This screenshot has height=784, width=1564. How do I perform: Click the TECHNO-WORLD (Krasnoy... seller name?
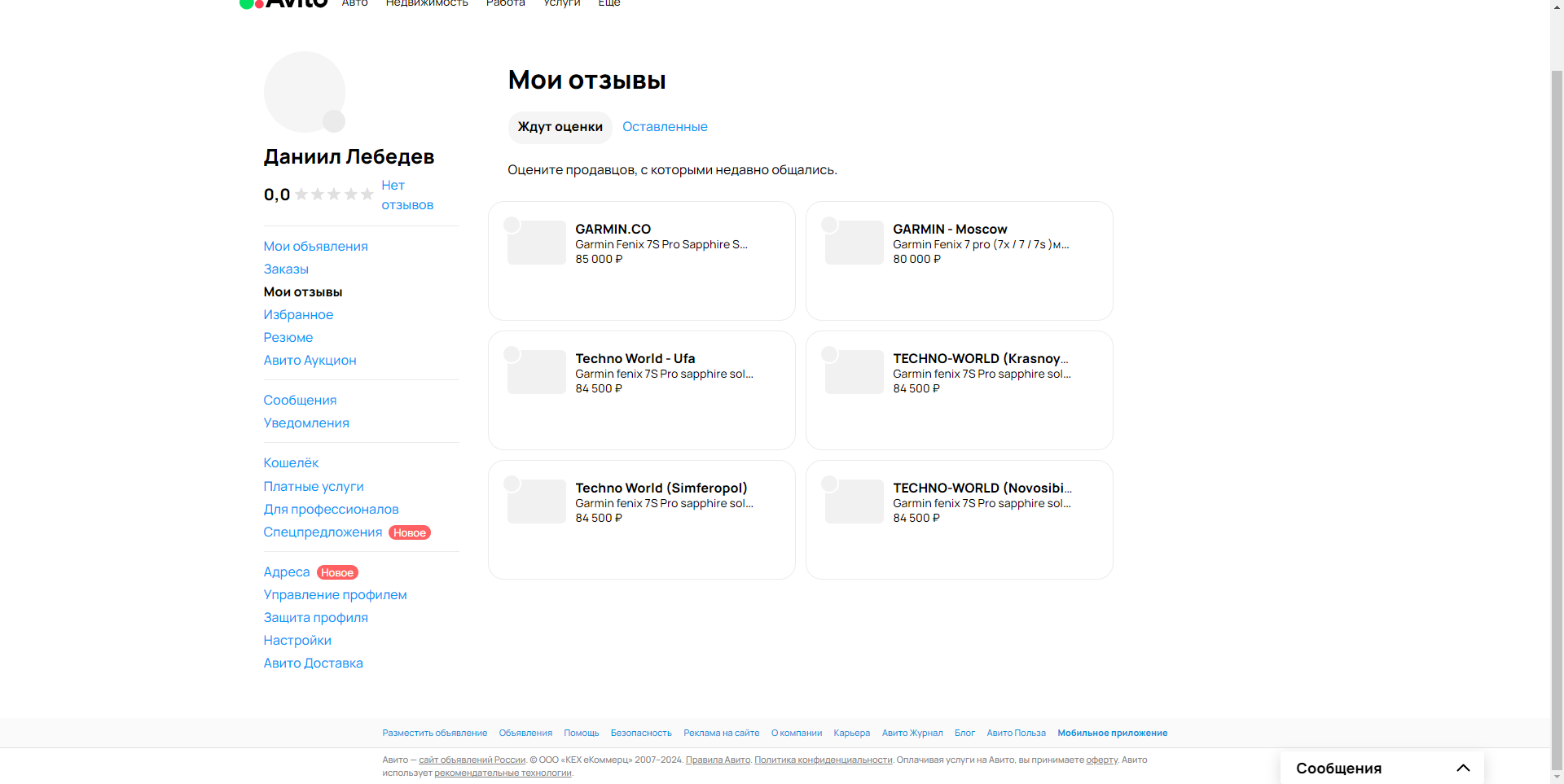point(981,359)
